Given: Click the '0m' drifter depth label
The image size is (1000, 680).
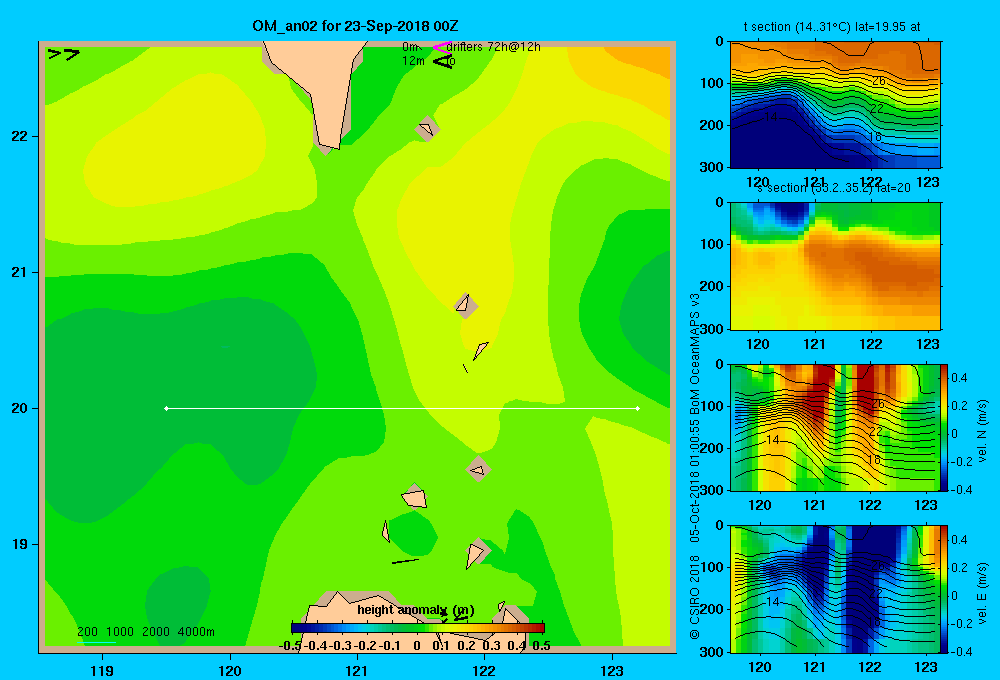Looking at the screenshot, I should pyautogui.click(x=411, y=47).
